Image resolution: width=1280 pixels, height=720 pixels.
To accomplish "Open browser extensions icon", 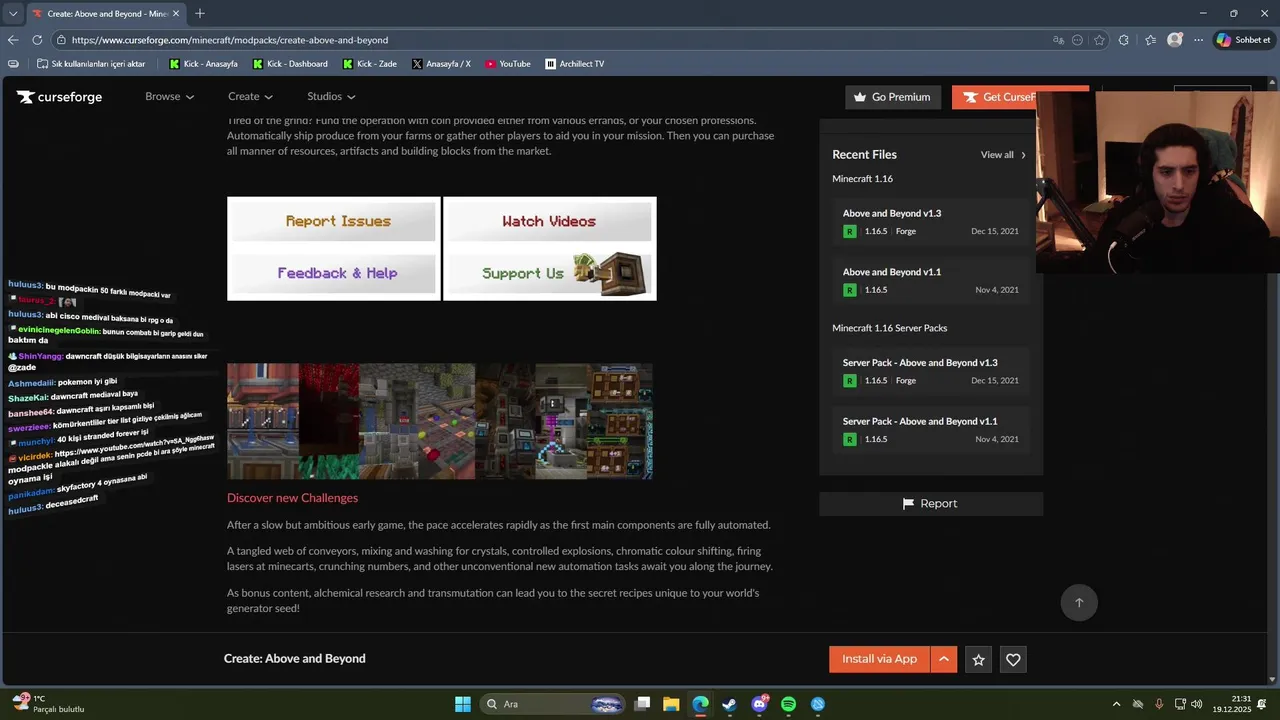I will (x=1124, y=40).
